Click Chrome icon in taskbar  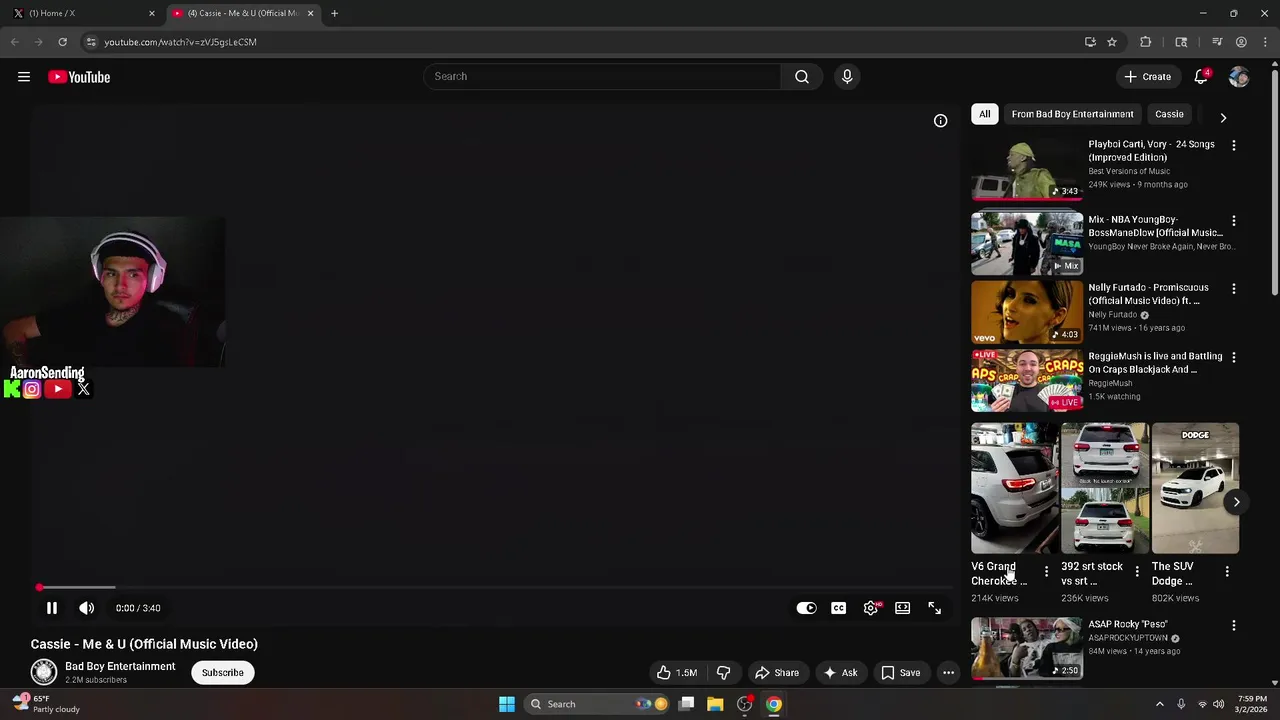pos(774,704)
